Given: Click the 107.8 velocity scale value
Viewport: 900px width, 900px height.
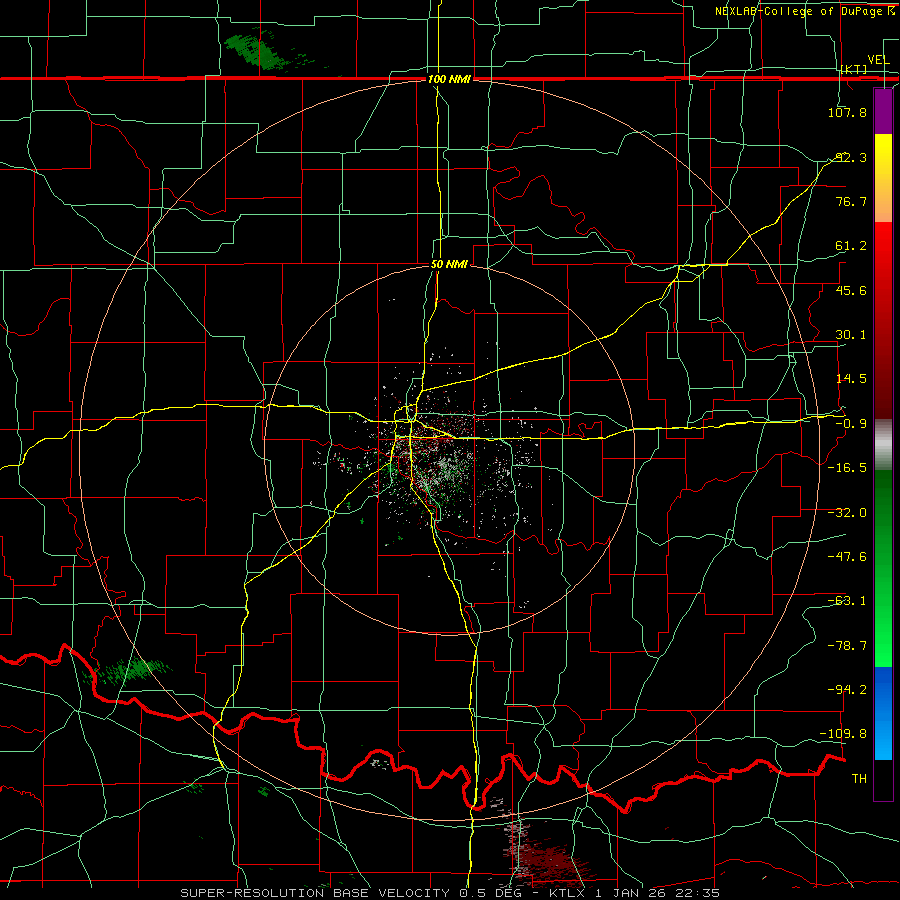Looking at the screenshot, I should 847,113.
